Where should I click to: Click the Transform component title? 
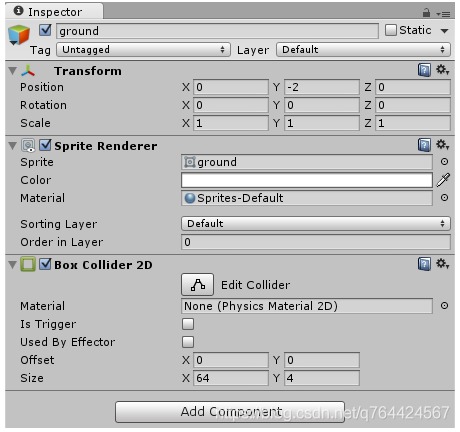click(88, 71)
